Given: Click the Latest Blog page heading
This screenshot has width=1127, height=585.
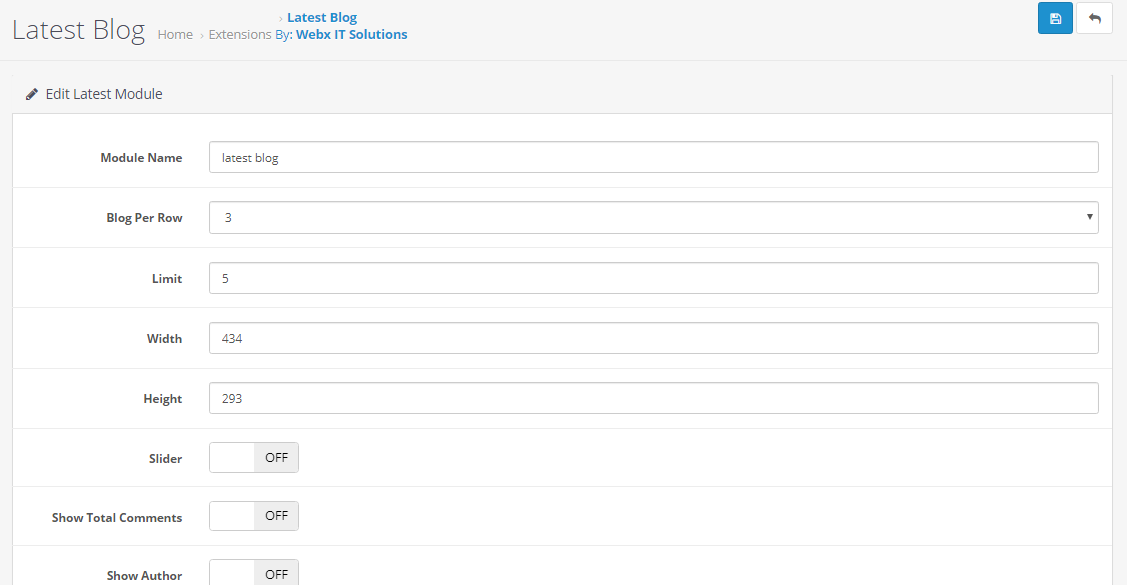Looking at the screenshot, I should pyautogui.click(x=78, y=30).
